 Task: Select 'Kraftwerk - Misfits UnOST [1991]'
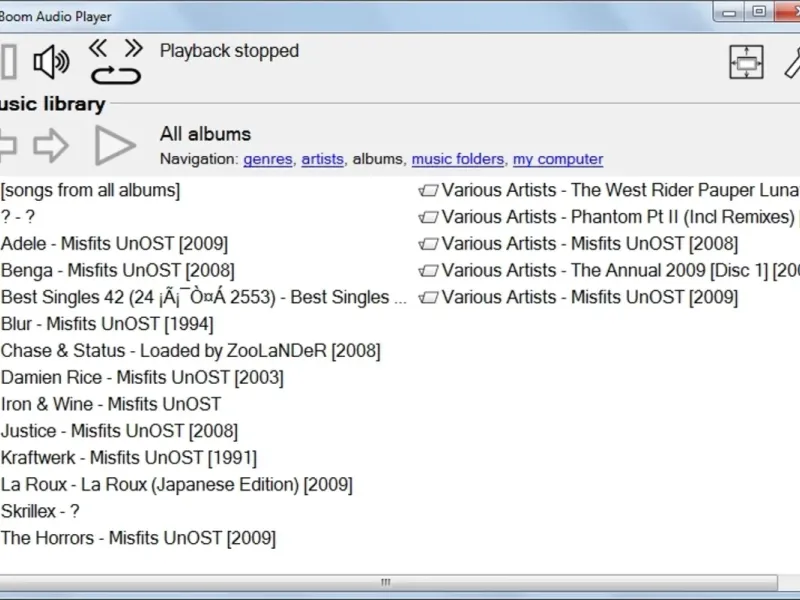(x=129, y=458)
